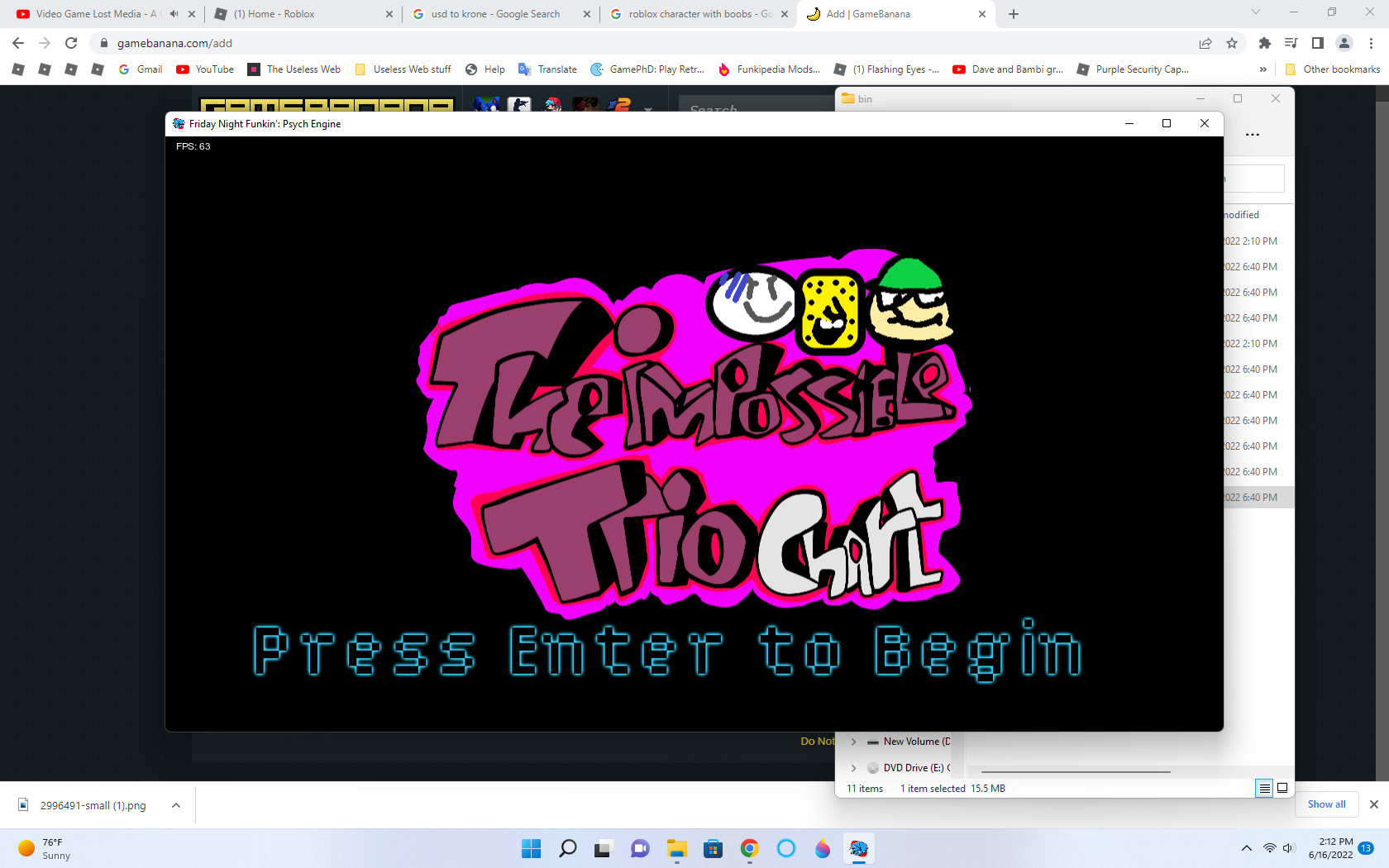Viewport: 1389px width, 868px height.
Task: Switch Explorer files to large icons view
Action: [1283, 788]
